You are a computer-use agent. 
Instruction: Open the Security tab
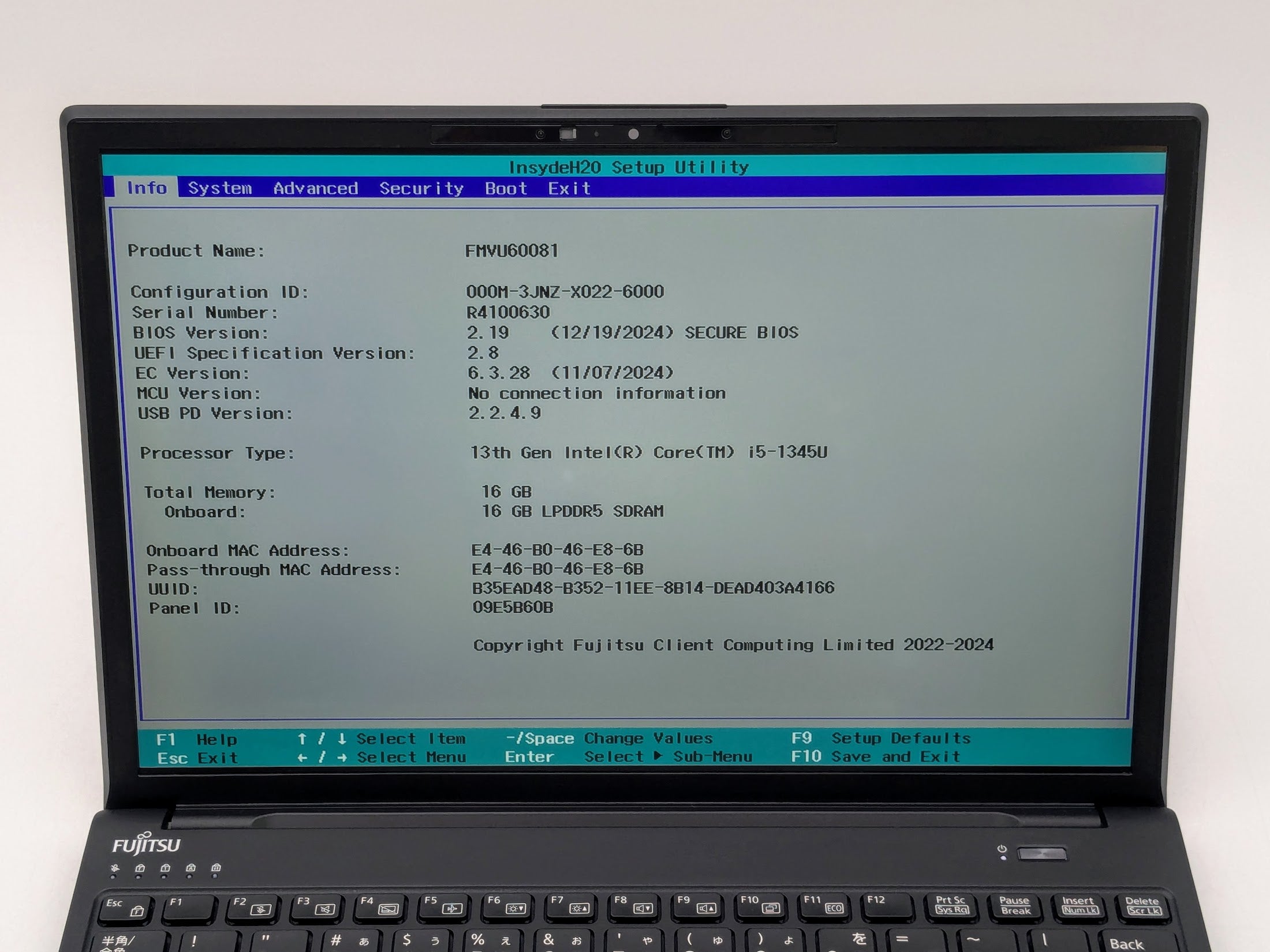421,189
